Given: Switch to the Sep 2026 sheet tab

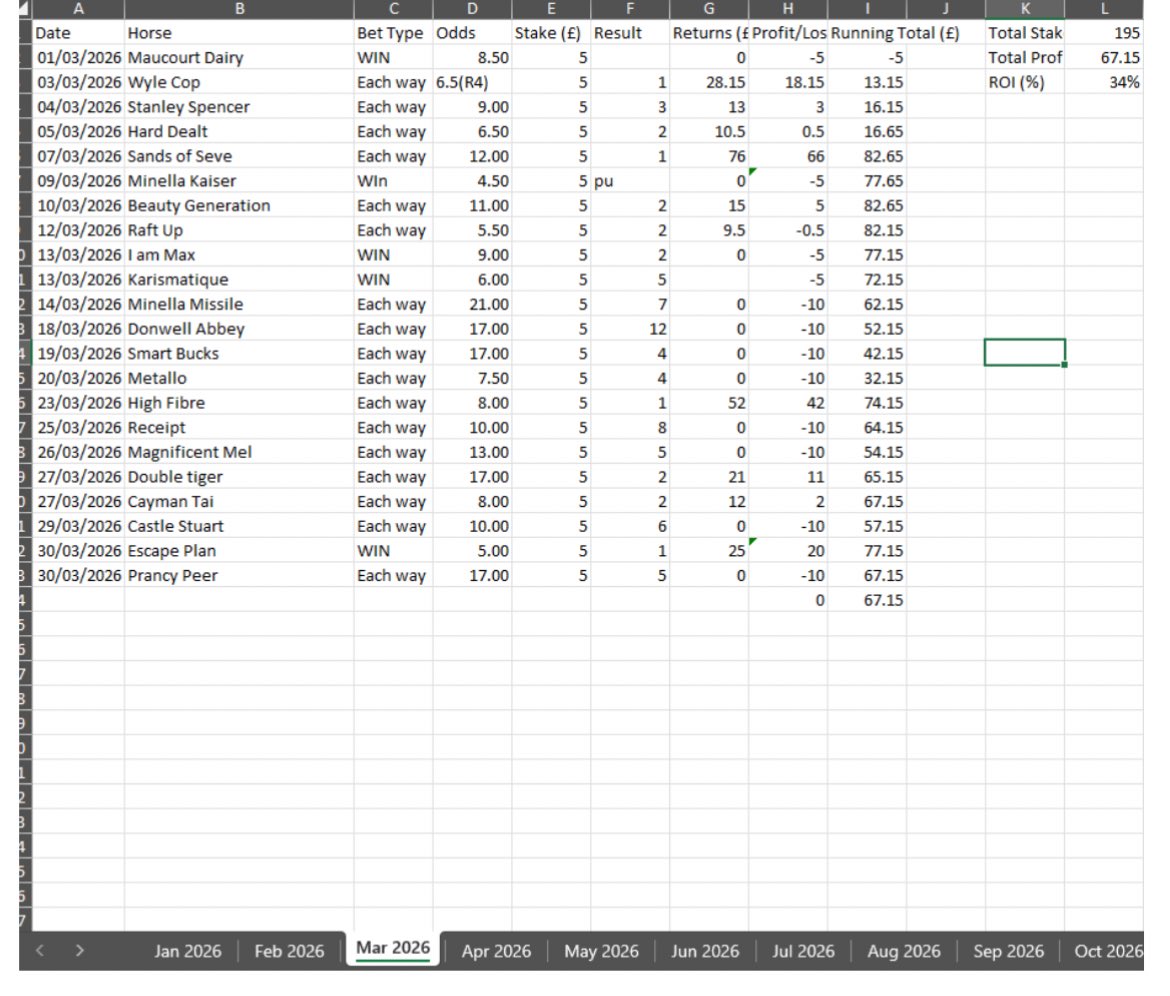Looking at the screenshot, I should tap(1008, 951).
